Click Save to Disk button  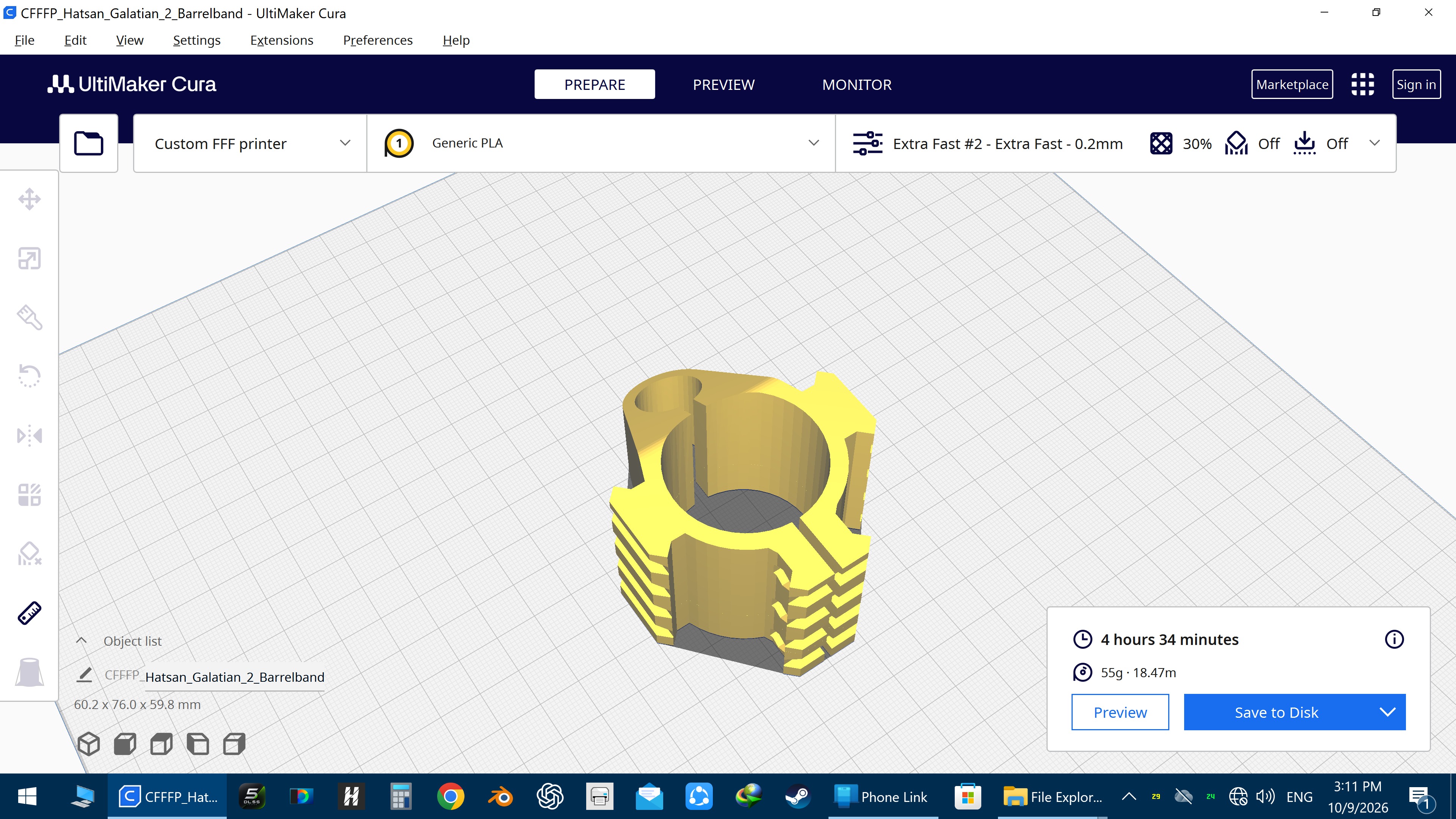(1276, 712)
